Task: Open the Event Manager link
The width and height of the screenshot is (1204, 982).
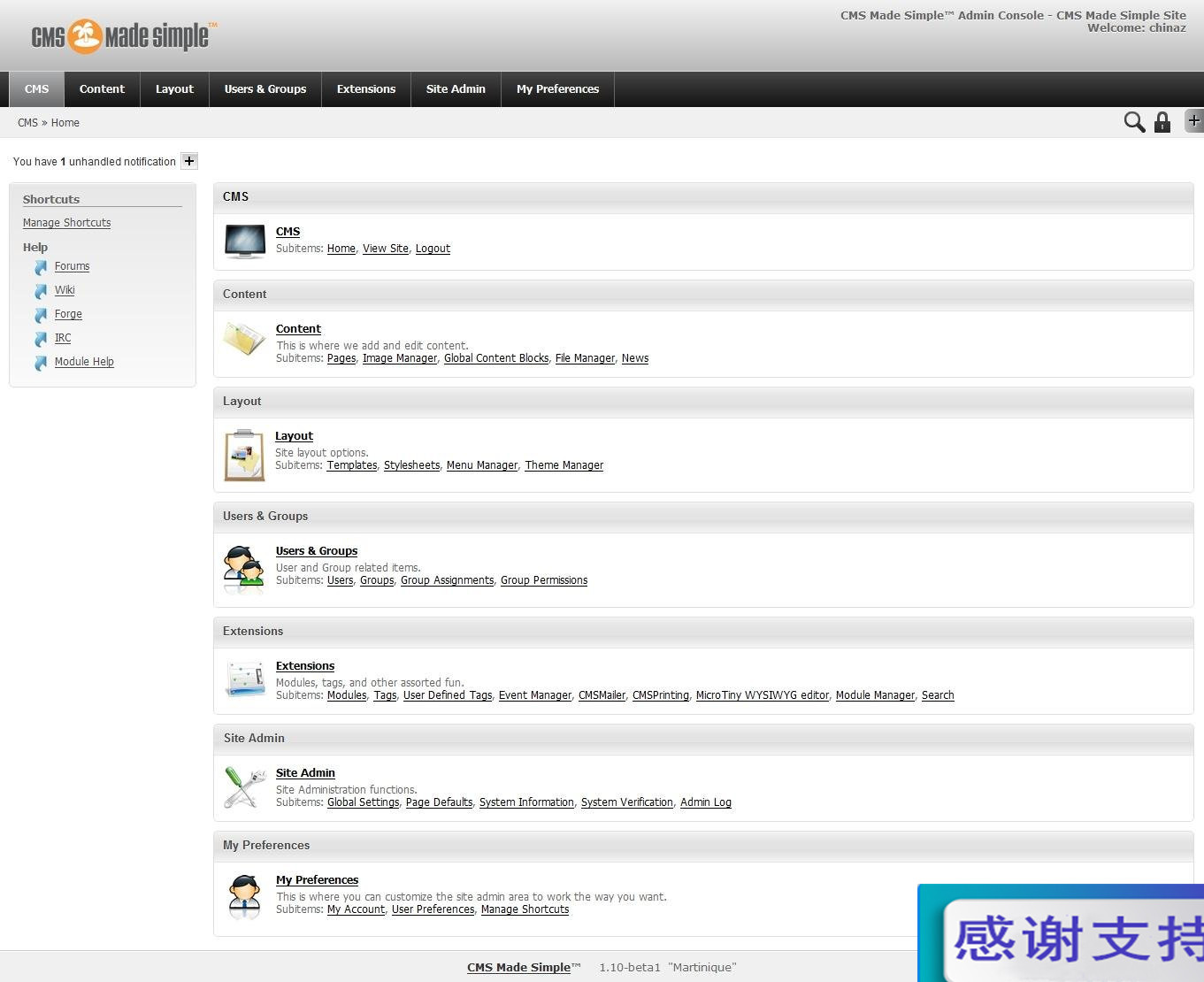Action: pos(535,695)
